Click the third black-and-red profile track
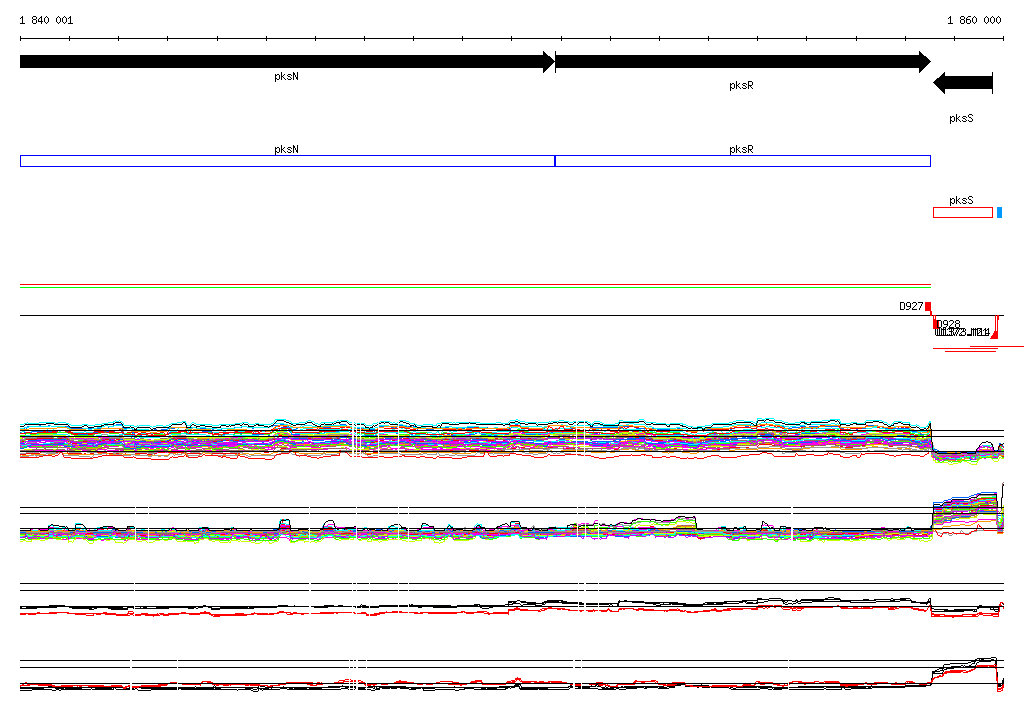Screen dimensions: 1024x714 [475, 607]
